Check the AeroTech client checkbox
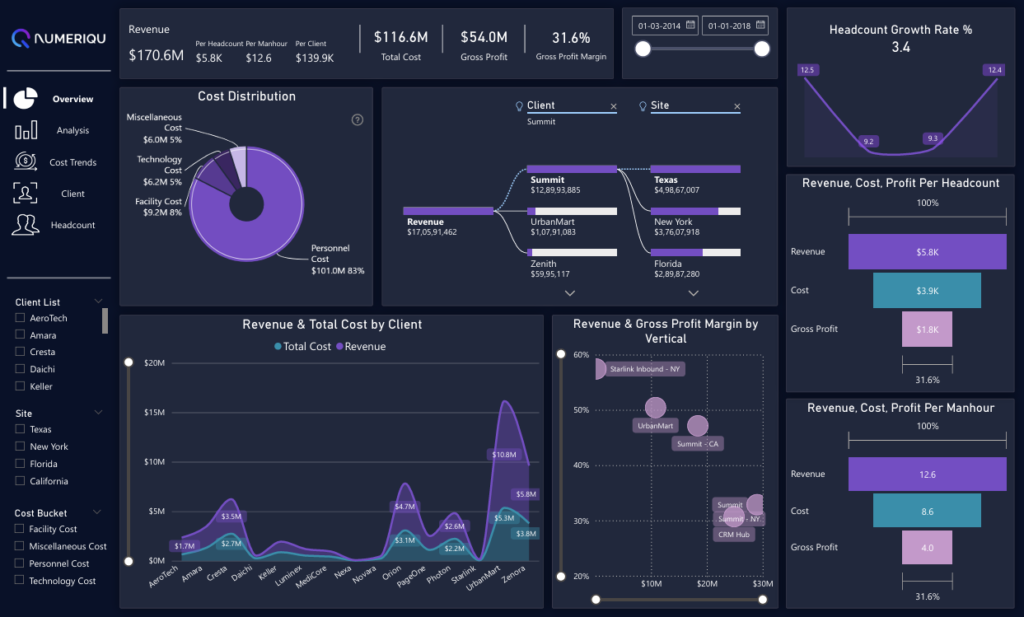1024x617 pixels. 20,318
